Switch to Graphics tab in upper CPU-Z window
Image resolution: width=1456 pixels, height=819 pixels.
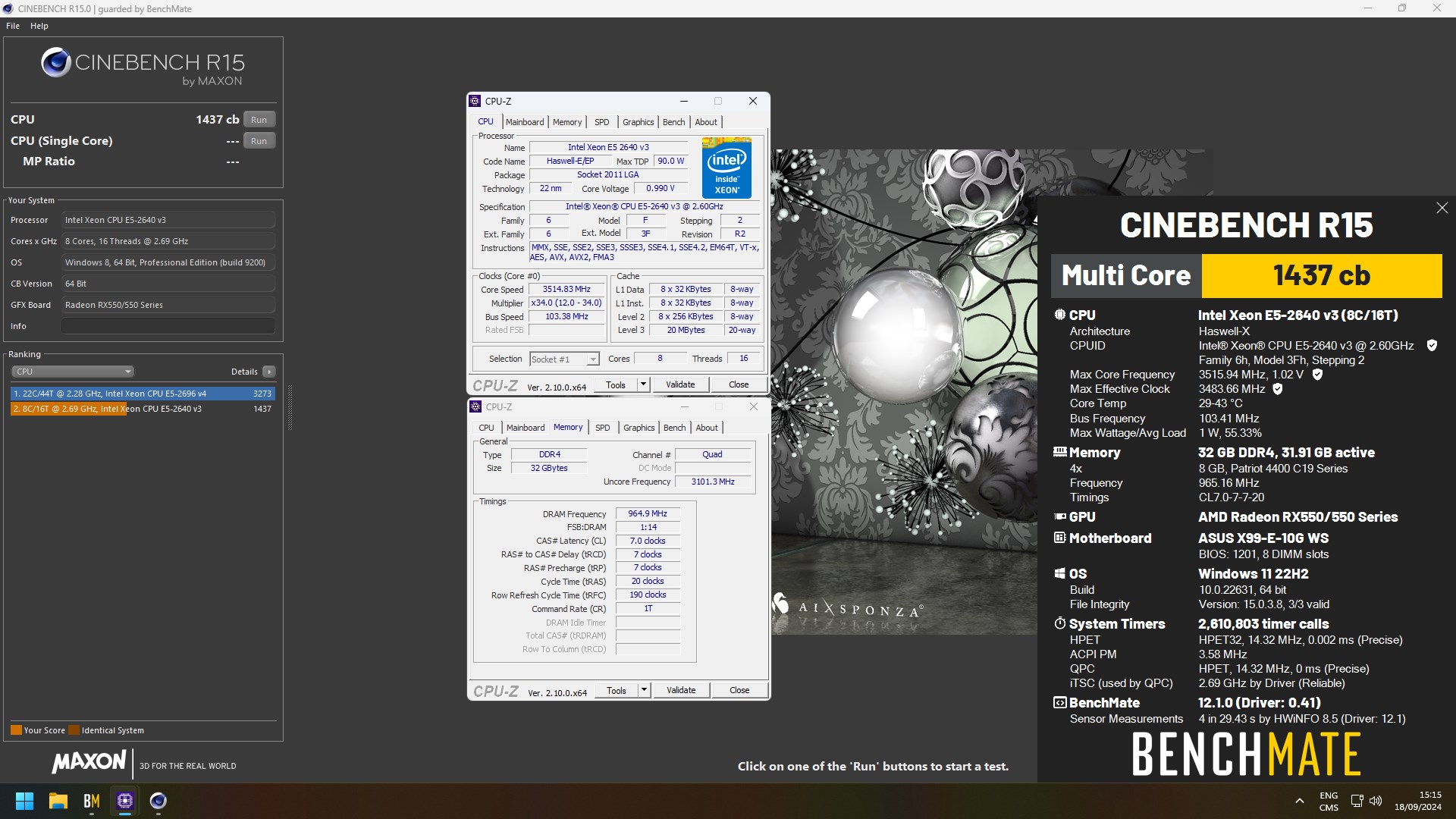[639, 122]
